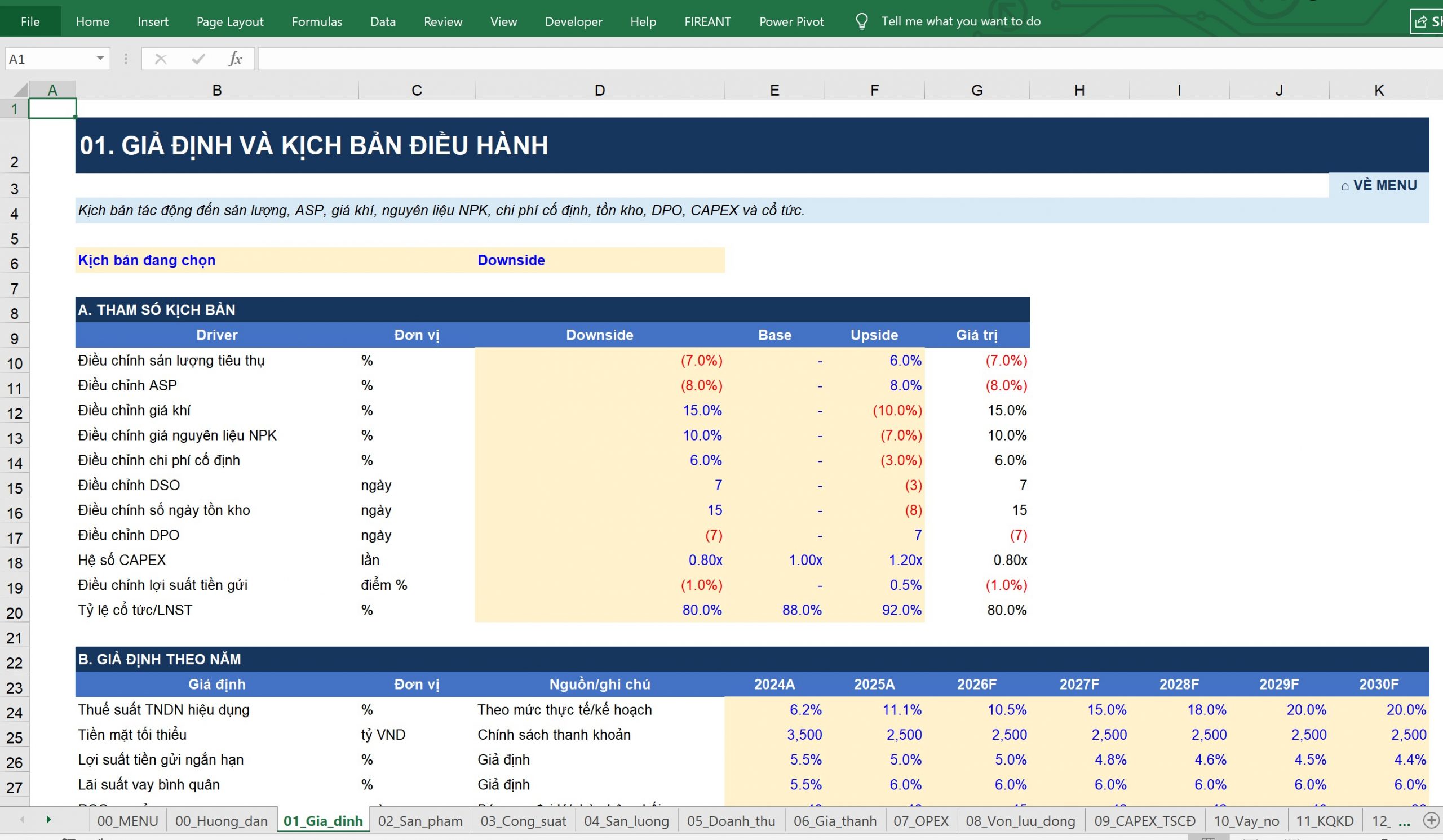Click the Enter checkmark formula bar icon
The width and height of the screenshot is (1443, 840).
point(198,59)
